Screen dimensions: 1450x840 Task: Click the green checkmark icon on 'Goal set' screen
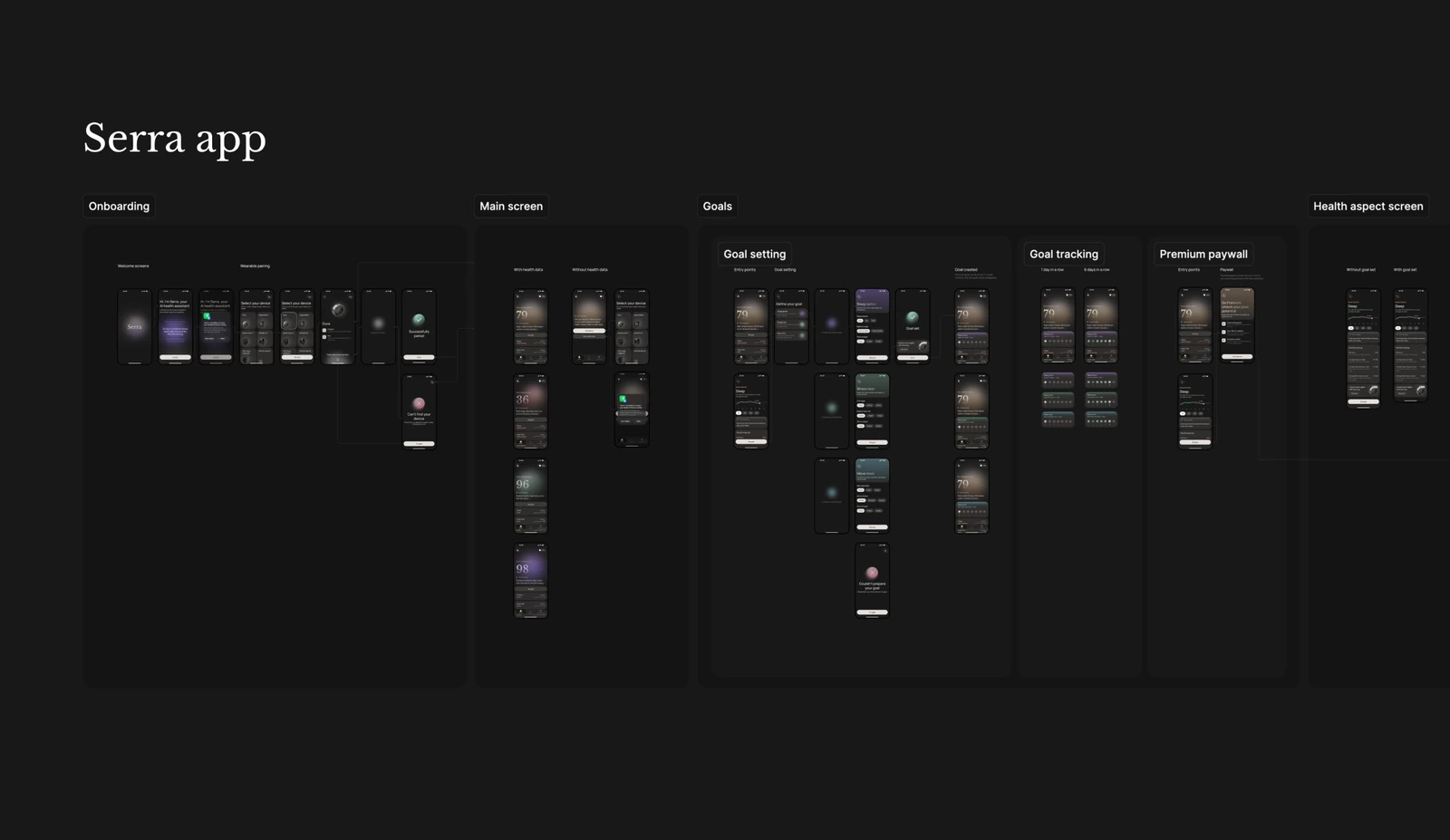(913, 317)
